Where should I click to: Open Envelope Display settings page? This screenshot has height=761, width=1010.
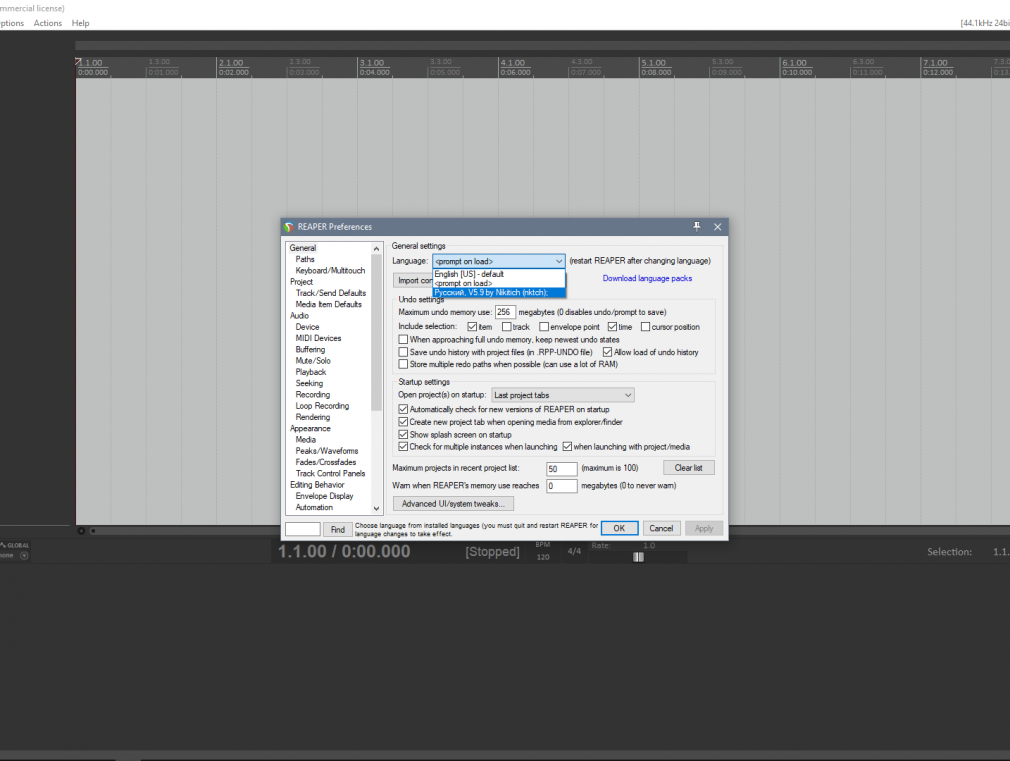[x=324, y=496]
